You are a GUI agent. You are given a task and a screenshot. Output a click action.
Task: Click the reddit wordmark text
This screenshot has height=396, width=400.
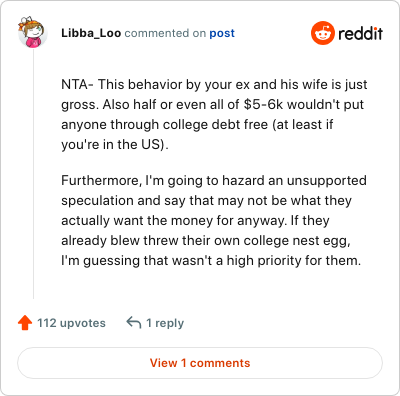[360, 33]
